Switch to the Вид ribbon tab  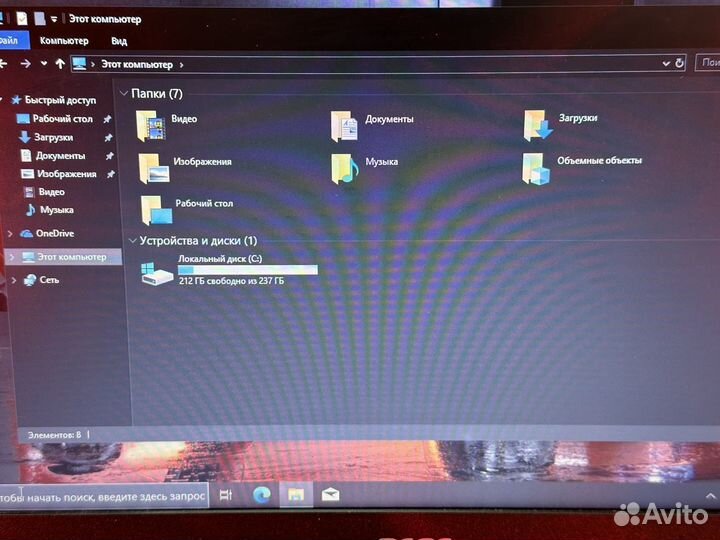tap(119, 41)
